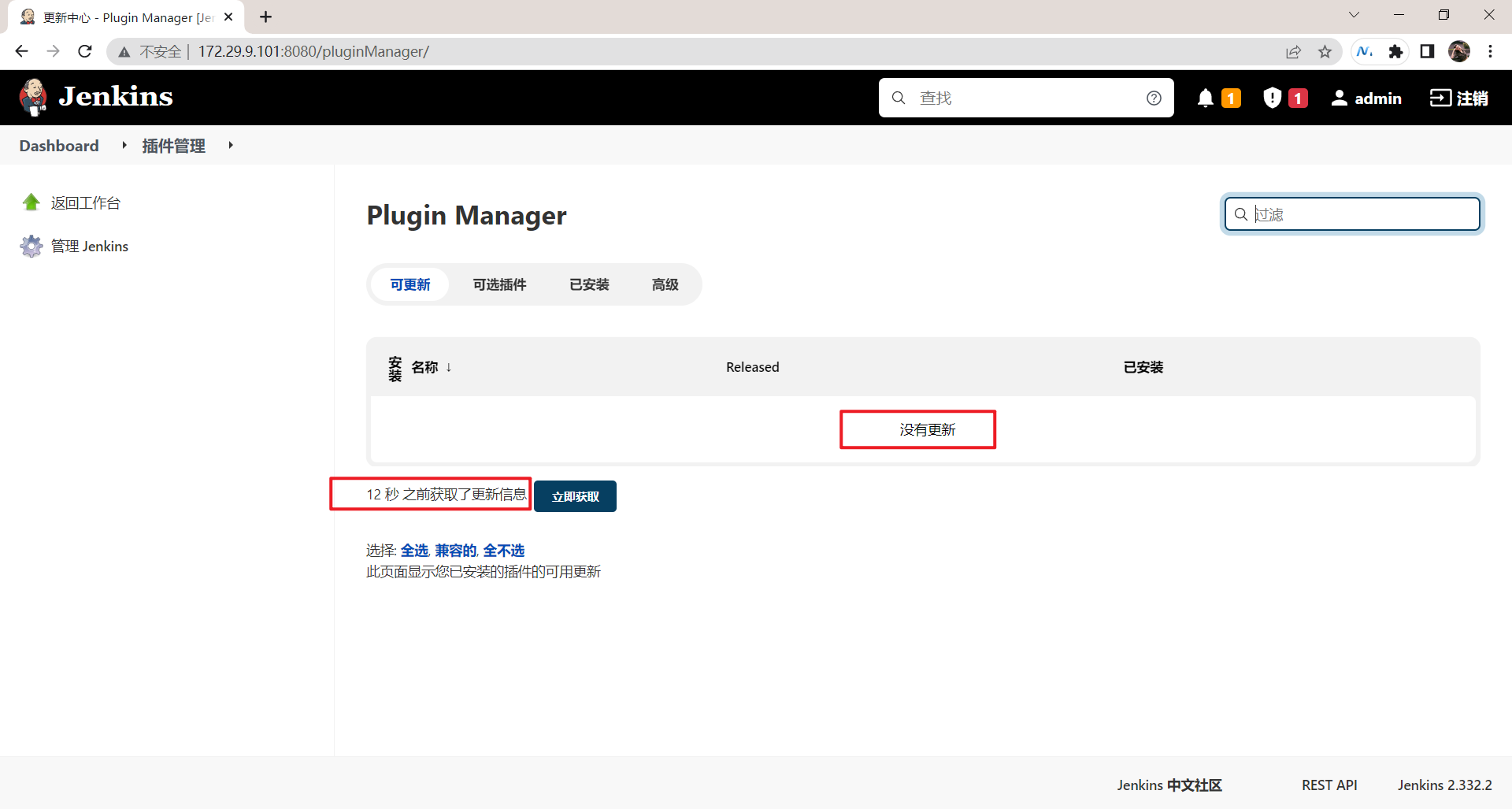This screenshot has height=809, width=1512.
Task: Switch to the 高级 tab
Action: coord(665,284)
